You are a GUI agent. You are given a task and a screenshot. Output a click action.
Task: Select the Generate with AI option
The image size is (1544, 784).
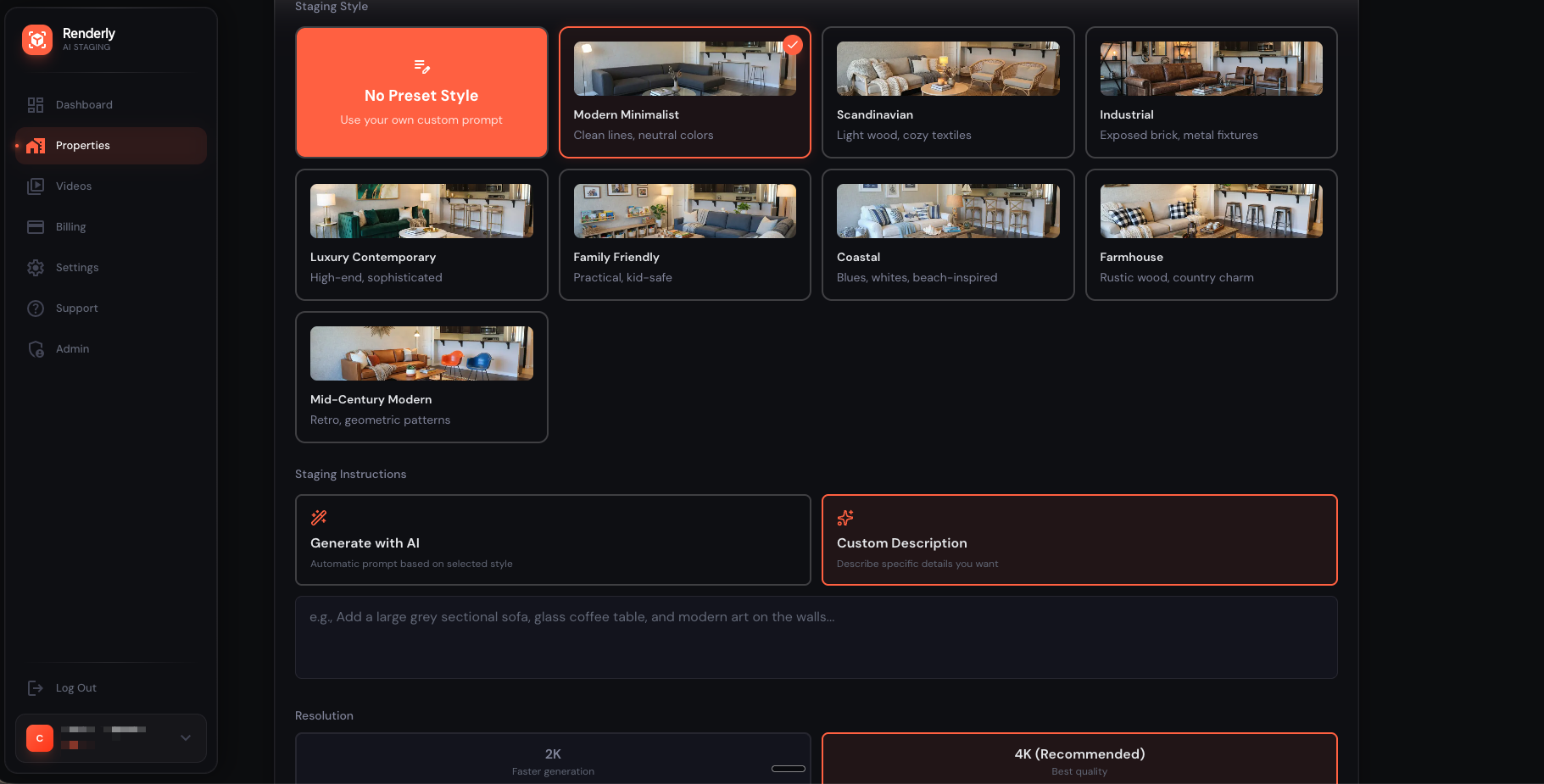552,540
